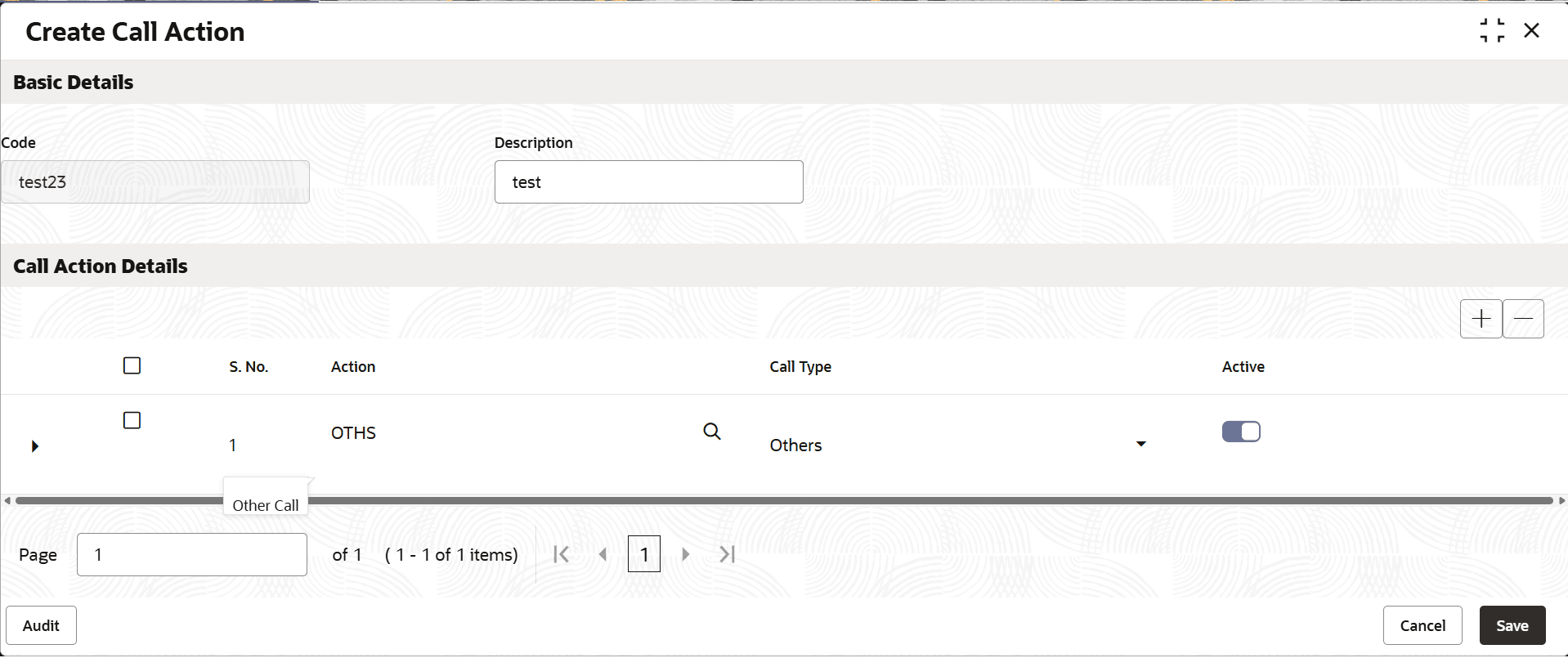Go to next page arrow
Viewport: 1568px width, 658px height.
coord(685,554)
